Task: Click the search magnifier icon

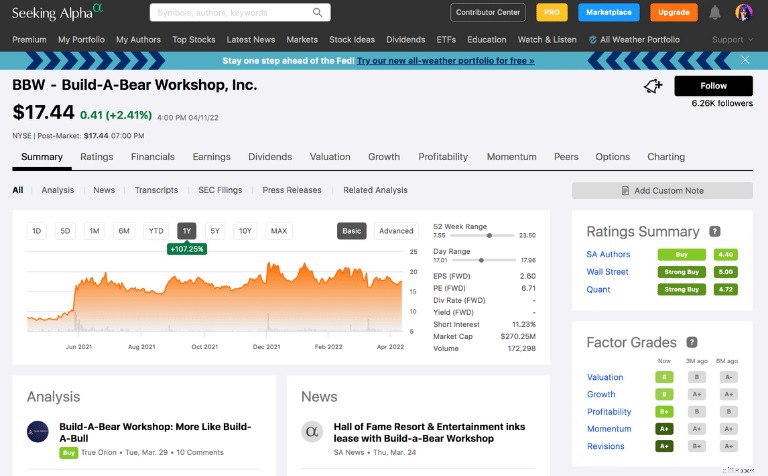Action: pos(317,12)
